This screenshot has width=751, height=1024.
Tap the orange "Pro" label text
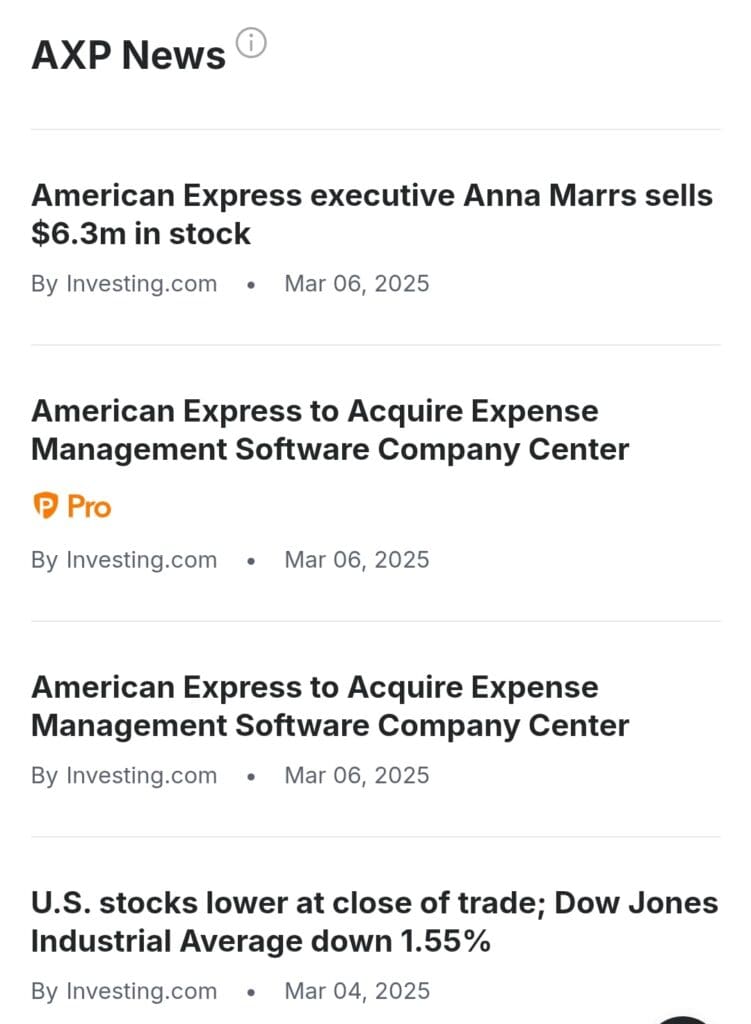[x=89, y=507]
